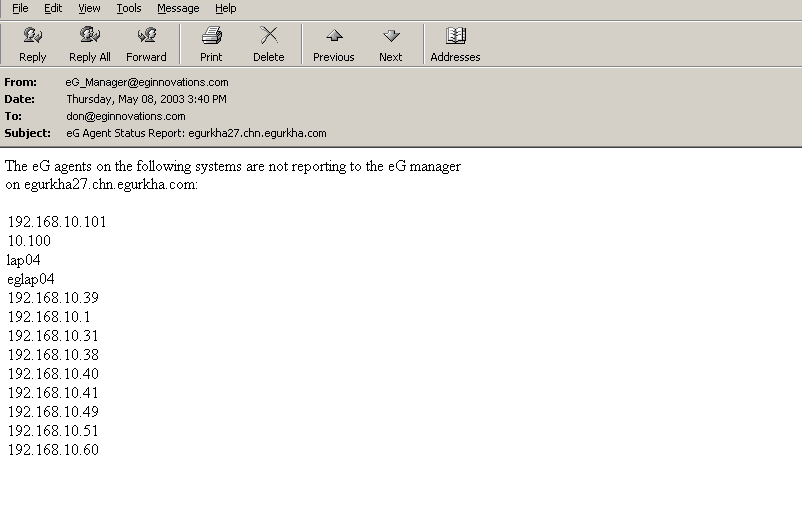Go to the Previous message
Screen dimensions: 802x509
point(333,45)
